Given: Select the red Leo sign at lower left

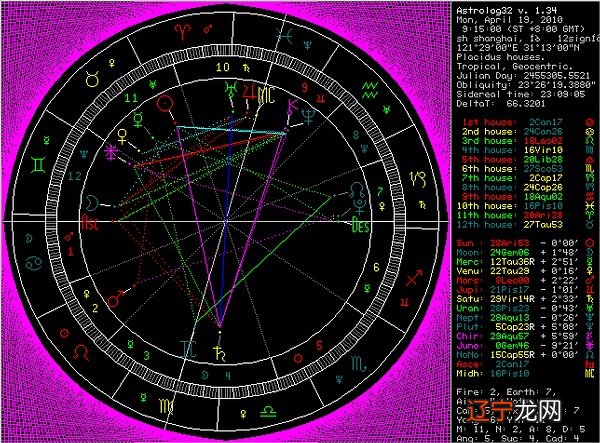Looking at the screenshot, I should [81, 352].
